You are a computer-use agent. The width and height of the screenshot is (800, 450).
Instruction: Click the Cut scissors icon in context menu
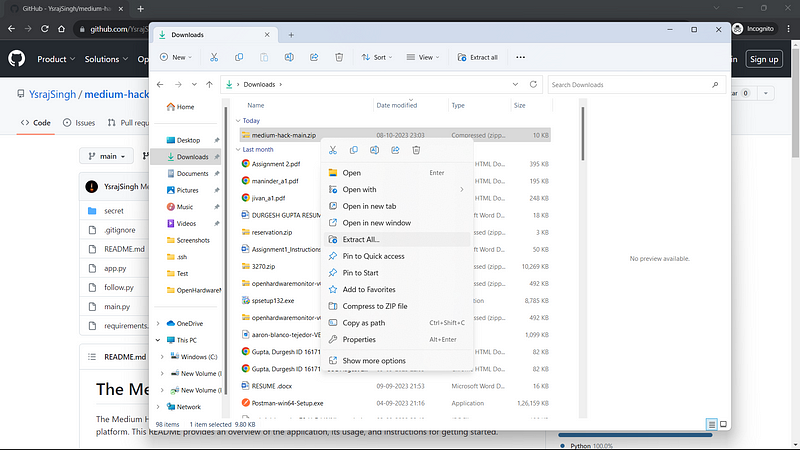333,150
